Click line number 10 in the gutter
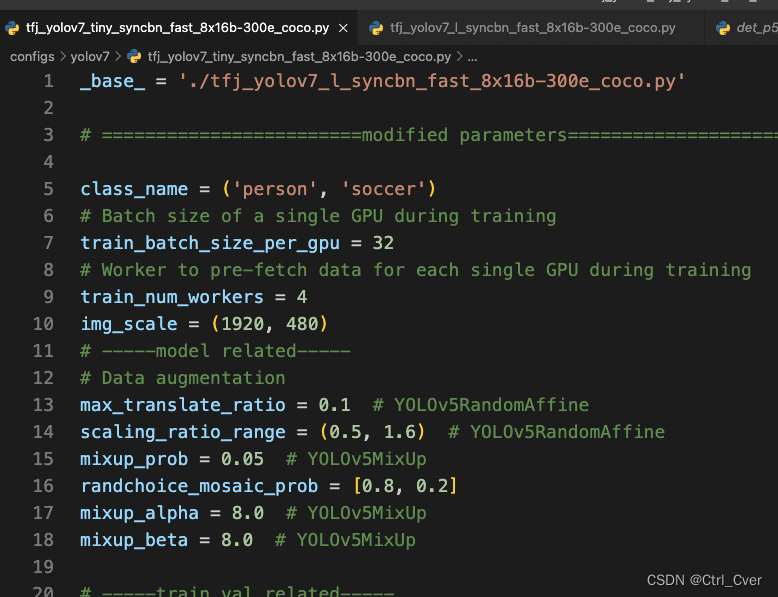Screen dimensions: 778x597 (43, 324)
